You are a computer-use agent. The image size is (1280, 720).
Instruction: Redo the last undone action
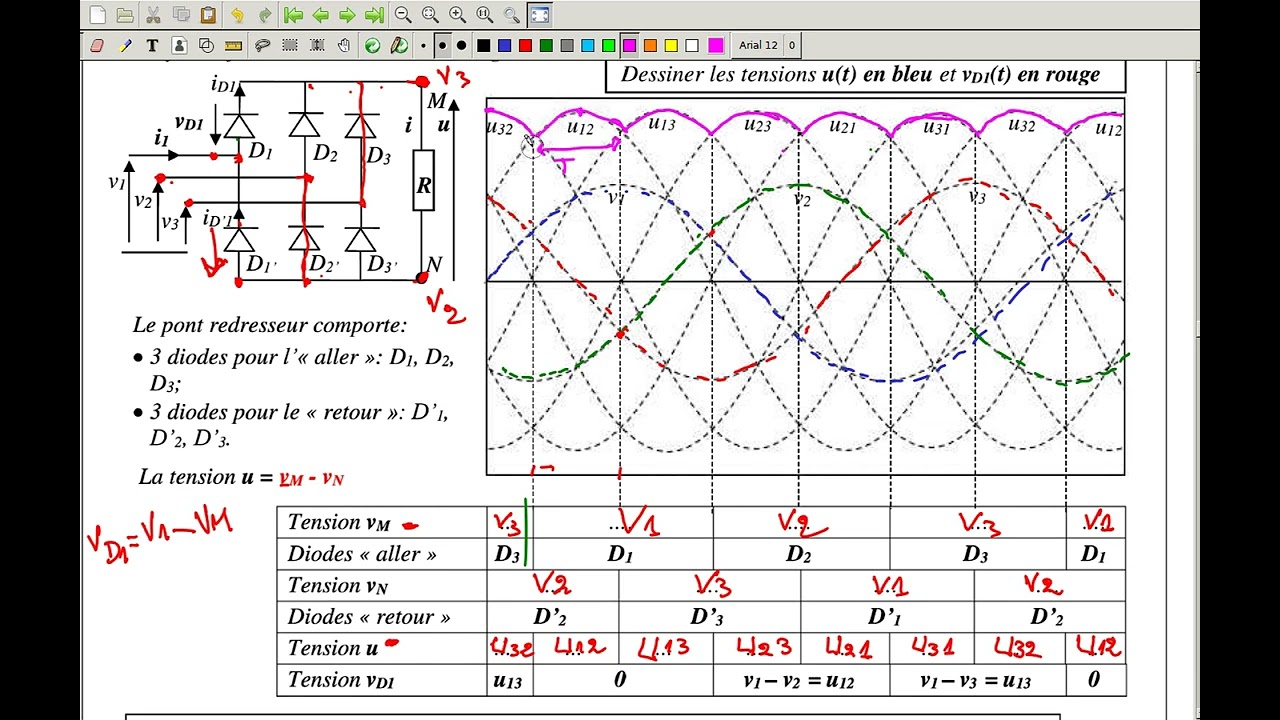[x=265, y=15]
